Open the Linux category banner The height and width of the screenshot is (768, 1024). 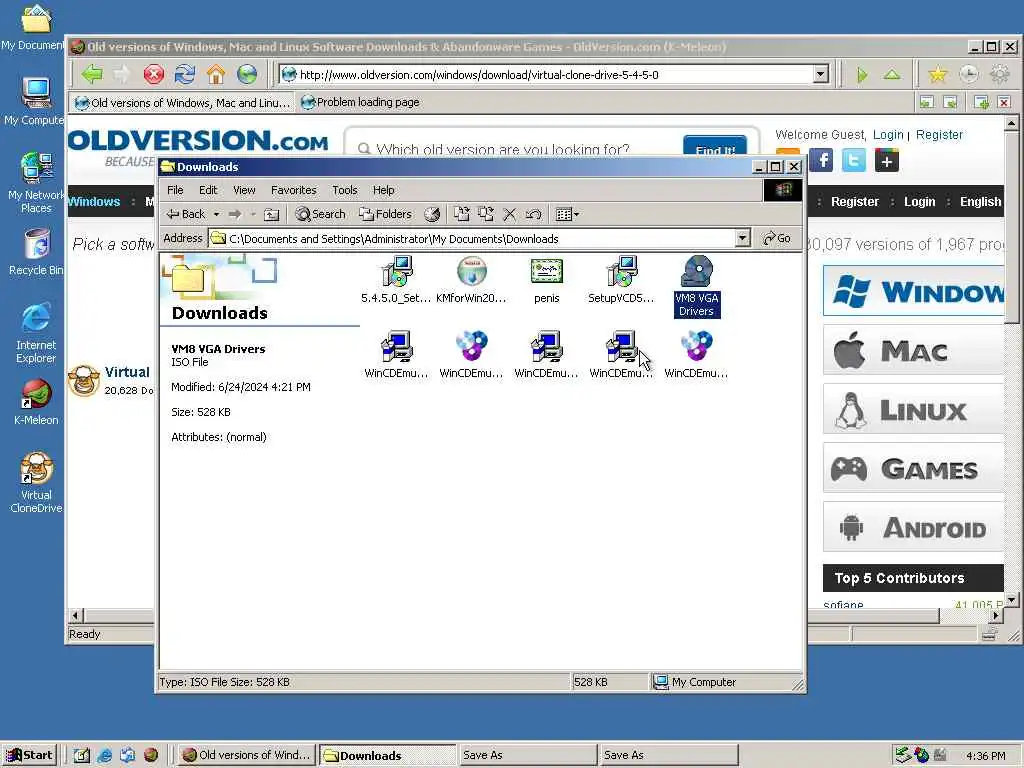click(913, 409)
